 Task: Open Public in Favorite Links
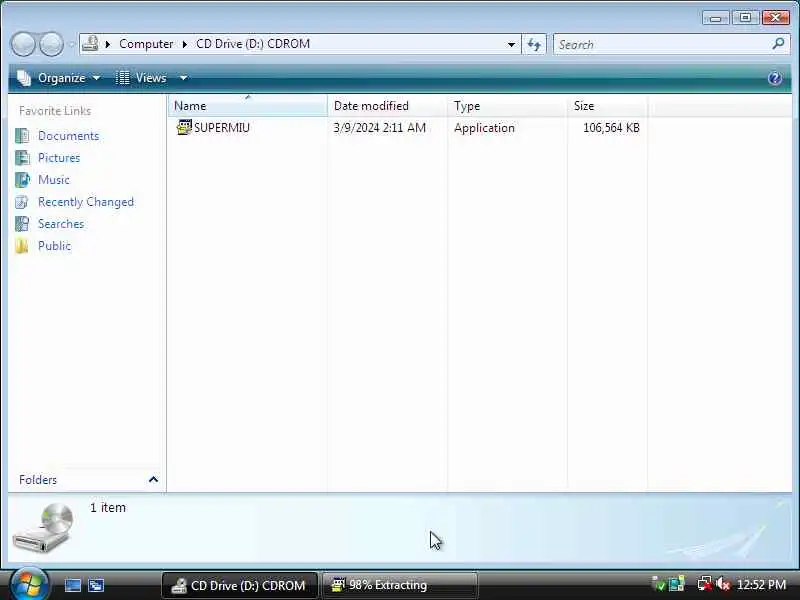(54, 245)
